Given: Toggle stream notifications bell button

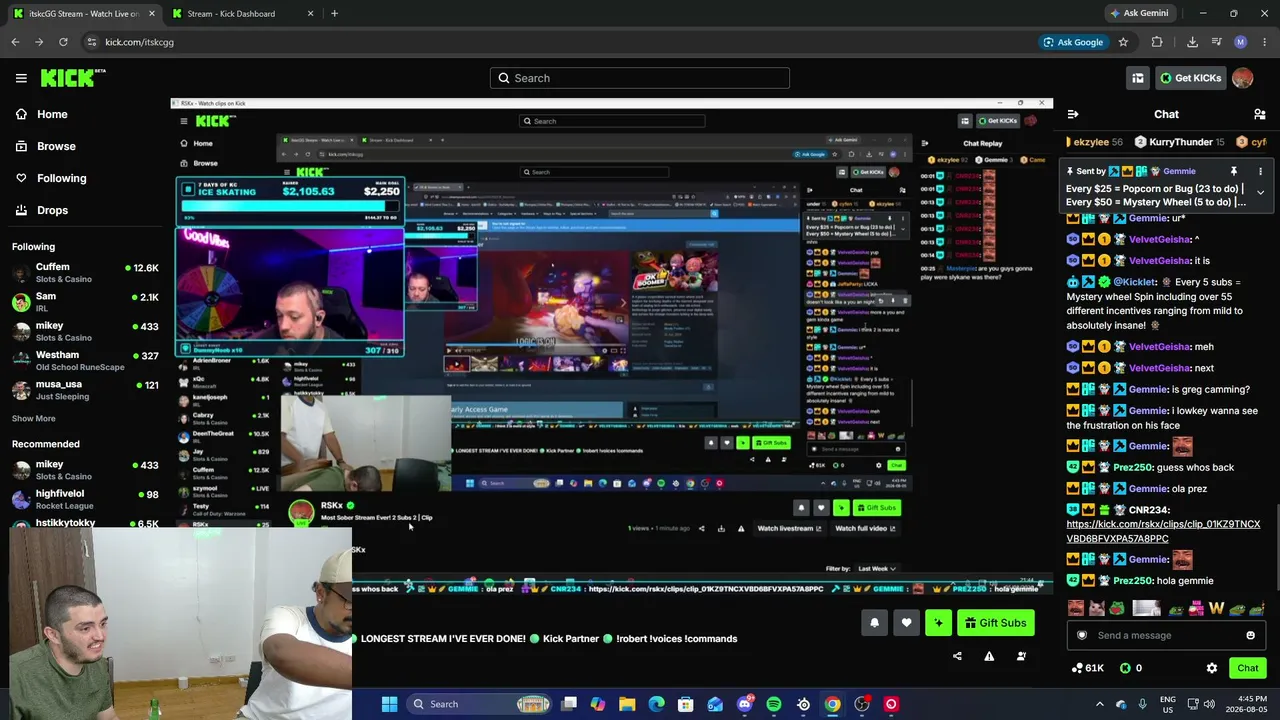Looking at the screenshot, I should click(x=874, y=623).
